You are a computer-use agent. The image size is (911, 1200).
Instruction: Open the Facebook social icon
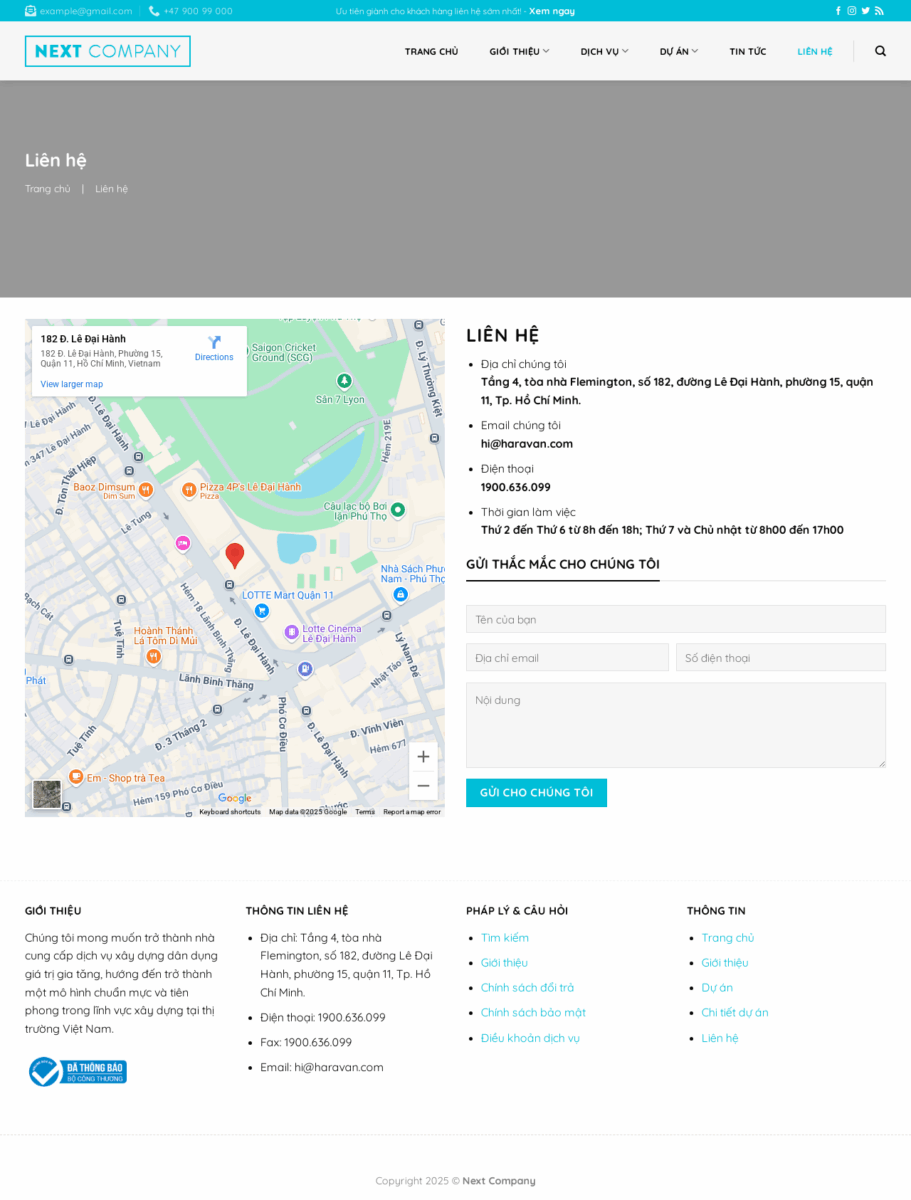point(838,11)
